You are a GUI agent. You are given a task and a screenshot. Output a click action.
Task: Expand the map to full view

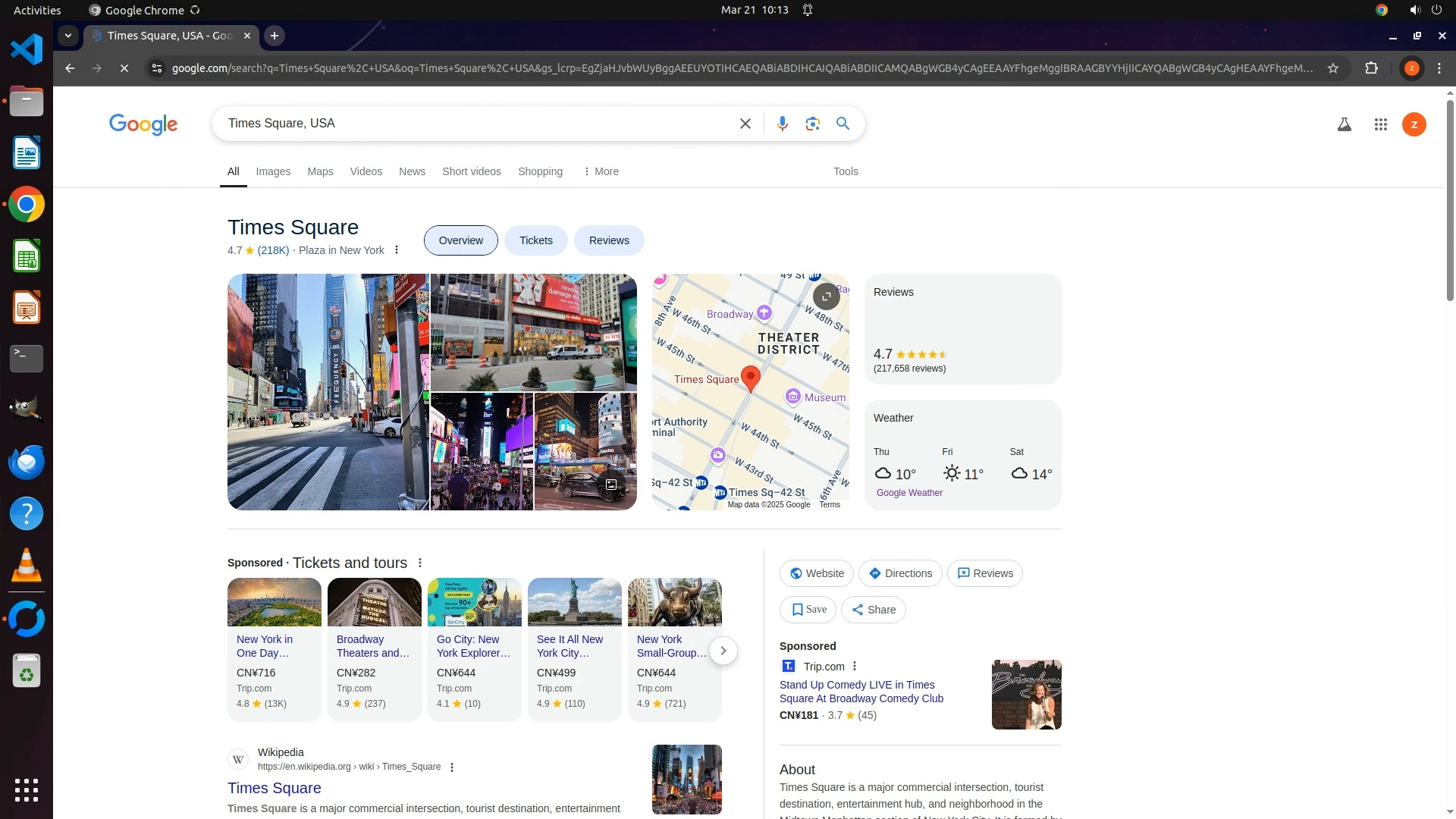pyautogui.click(x=826, y=296)
